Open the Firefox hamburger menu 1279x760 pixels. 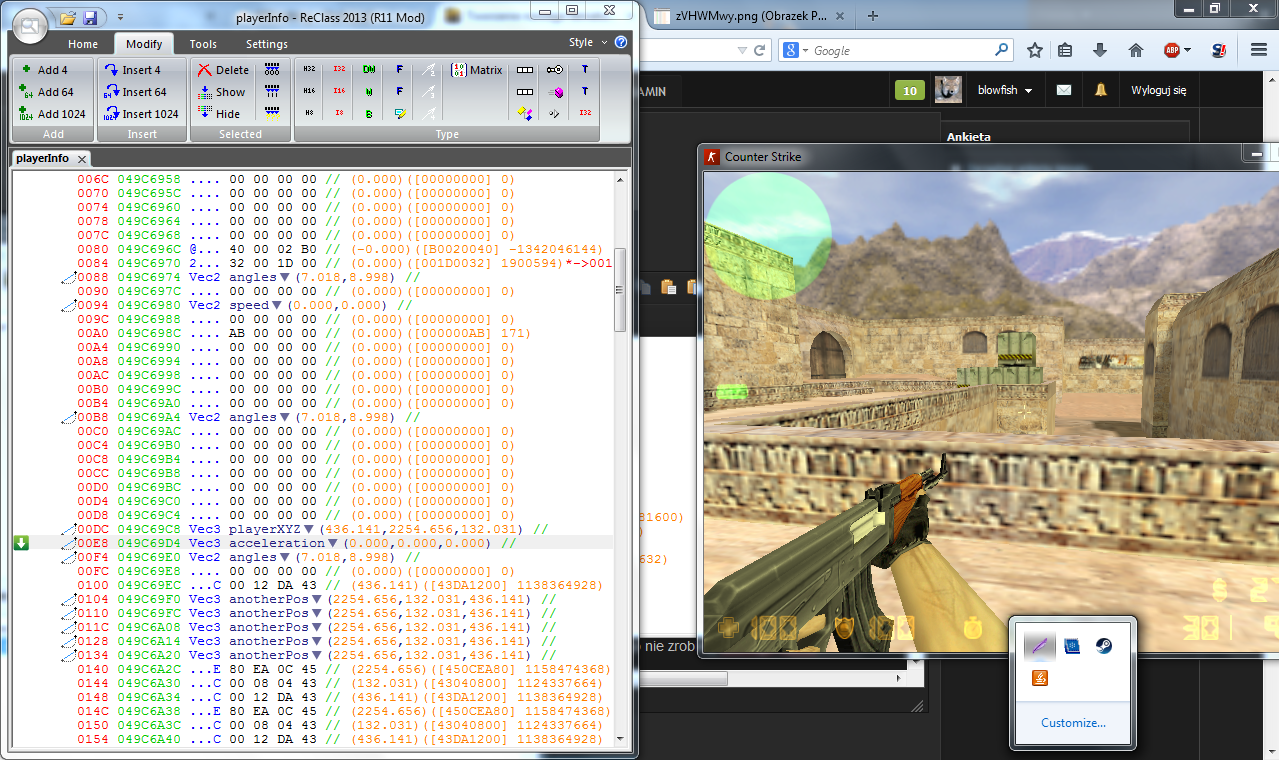1260,50
